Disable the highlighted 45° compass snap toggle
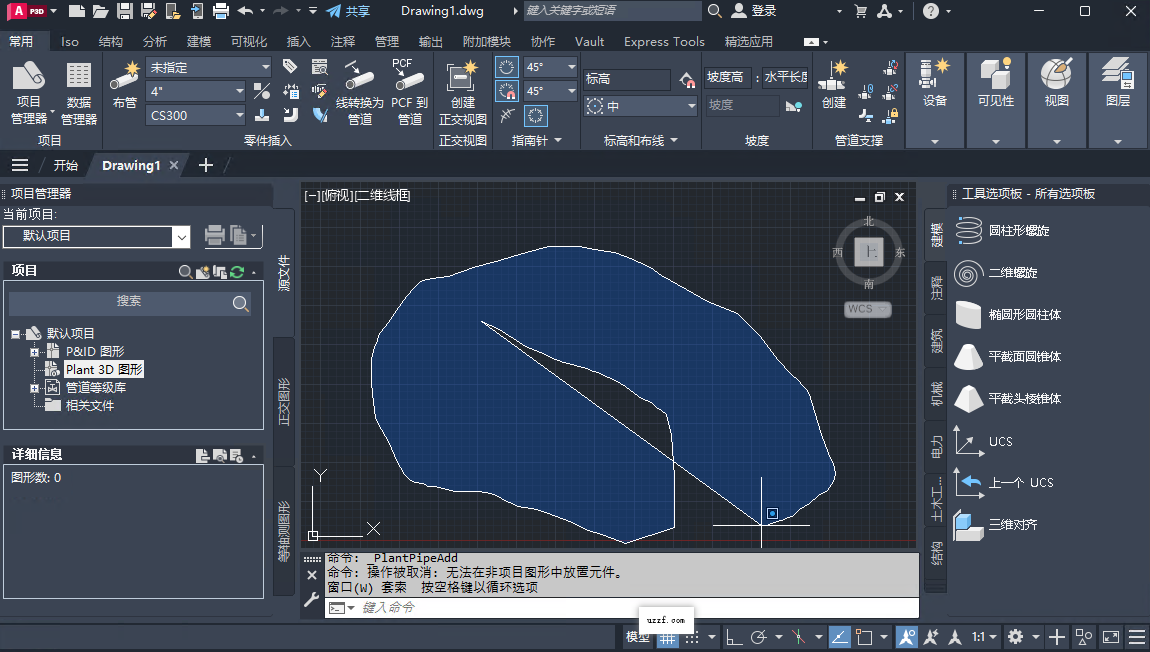 (506, 91)
